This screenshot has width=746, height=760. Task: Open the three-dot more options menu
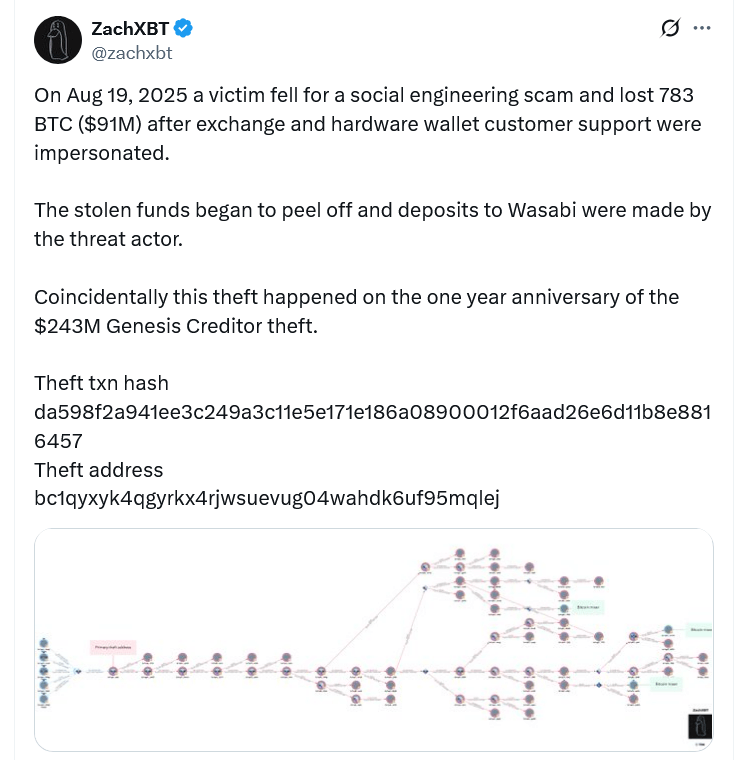pyautogui.click(x=703, y=28)
